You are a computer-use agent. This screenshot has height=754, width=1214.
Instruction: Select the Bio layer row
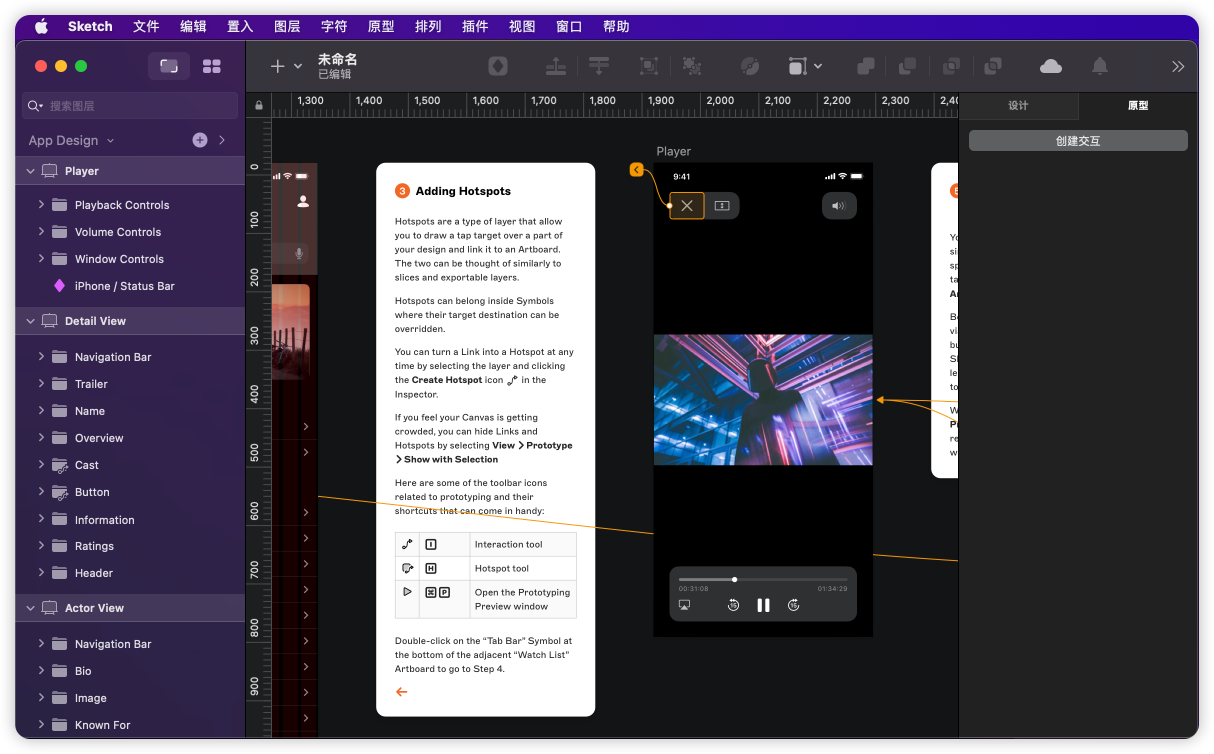point(130,671)
